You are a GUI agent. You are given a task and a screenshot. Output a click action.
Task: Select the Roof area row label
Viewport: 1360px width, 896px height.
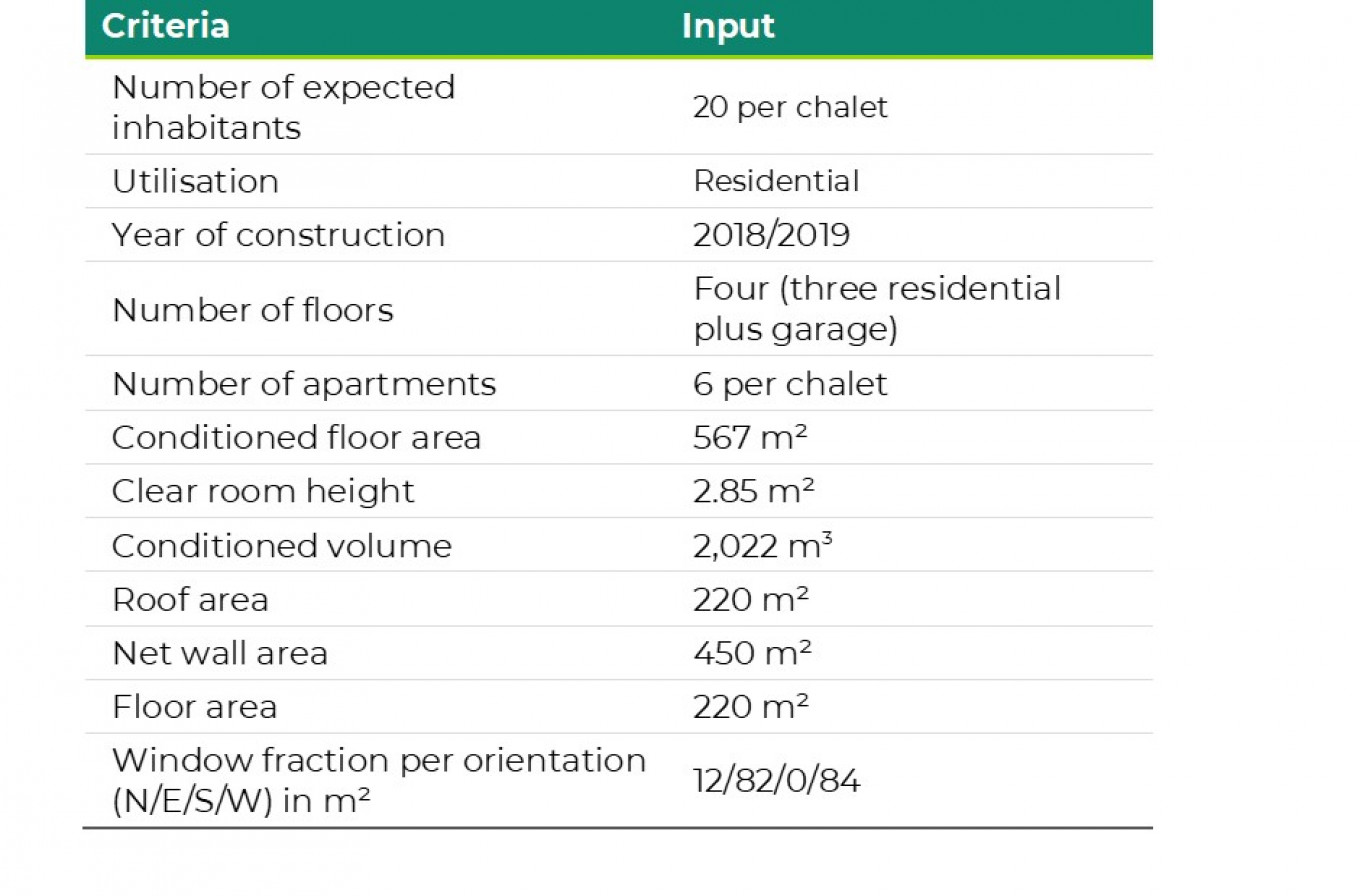coord(190,599)
